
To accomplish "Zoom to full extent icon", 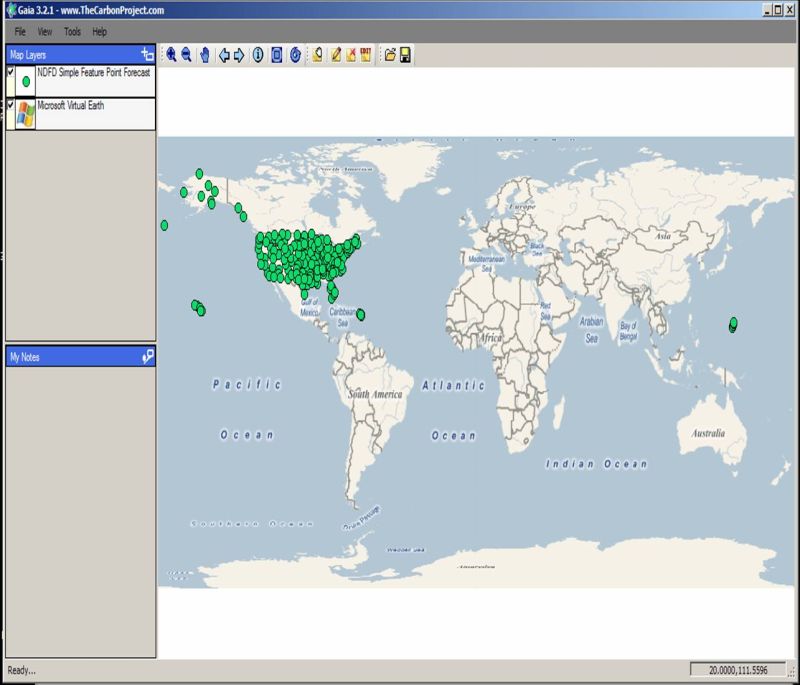I will coord(277,55).
